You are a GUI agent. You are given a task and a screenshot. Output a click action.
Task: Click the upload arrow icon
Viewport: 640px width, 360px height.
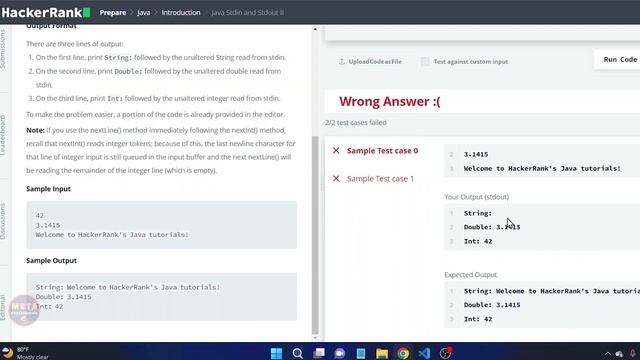coord(342,62)
